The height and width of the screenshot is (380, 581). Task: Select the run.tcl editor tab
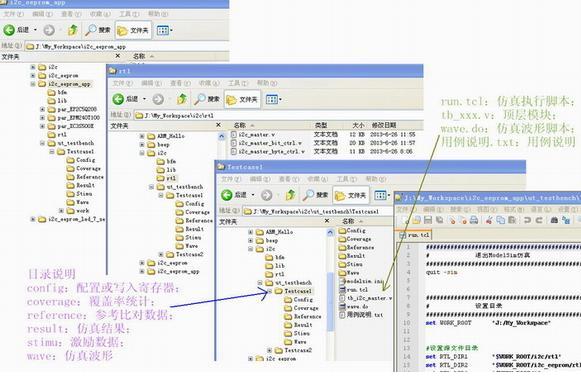(415, 235)
